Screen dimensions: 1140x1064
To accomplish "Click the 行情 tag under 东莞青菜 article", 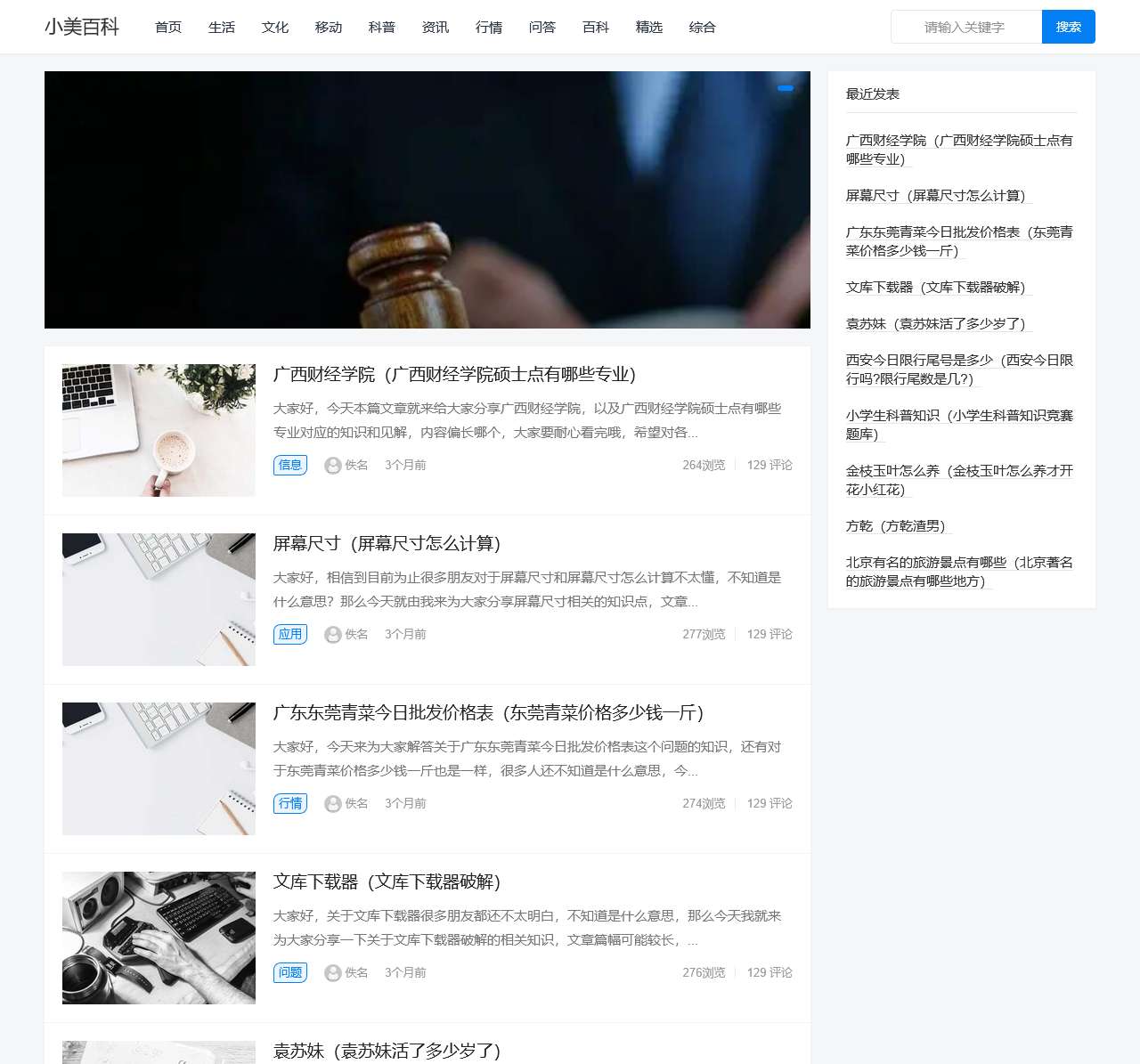I will click(x=290, y=803).
